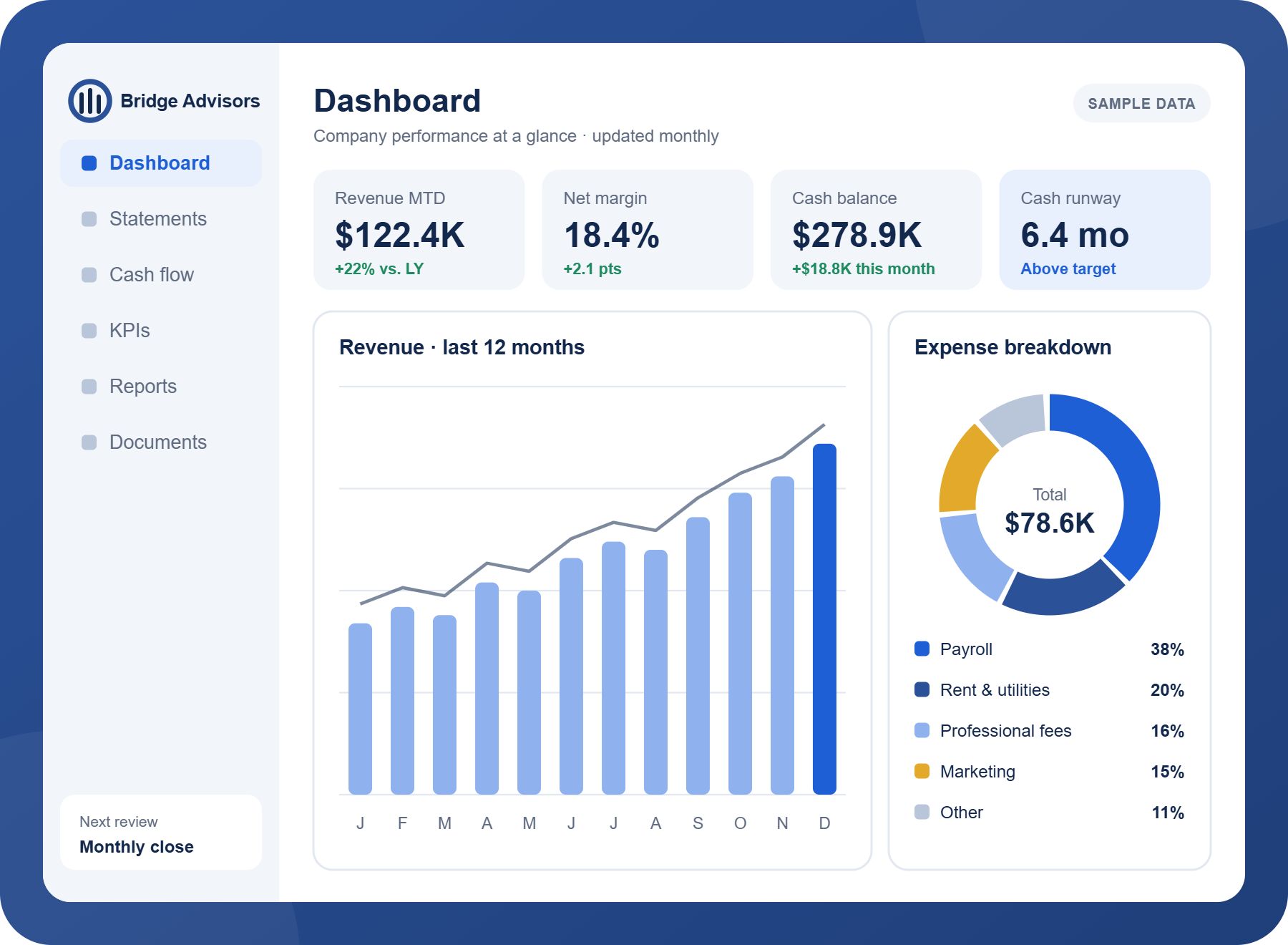Click the gray Other donut segment
Viewport: 1288px width, 945px height.
[x=1016, y=417]
